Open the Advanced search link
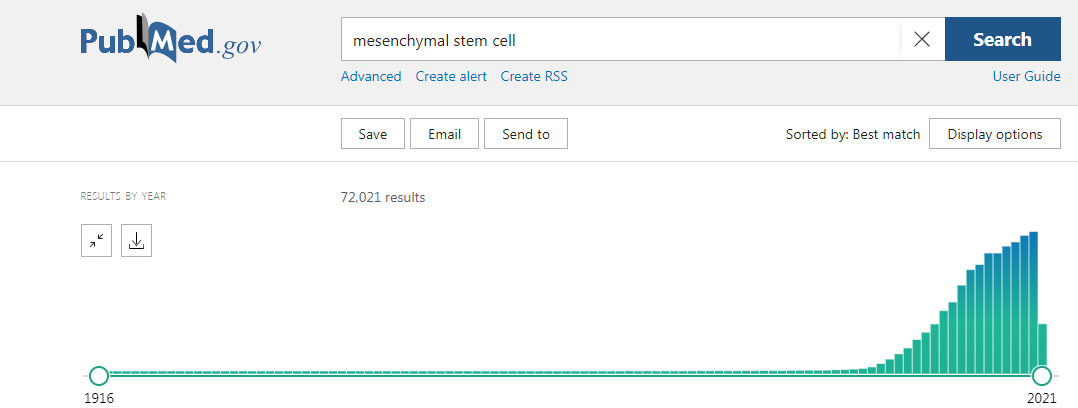 (x=371, y=76)
